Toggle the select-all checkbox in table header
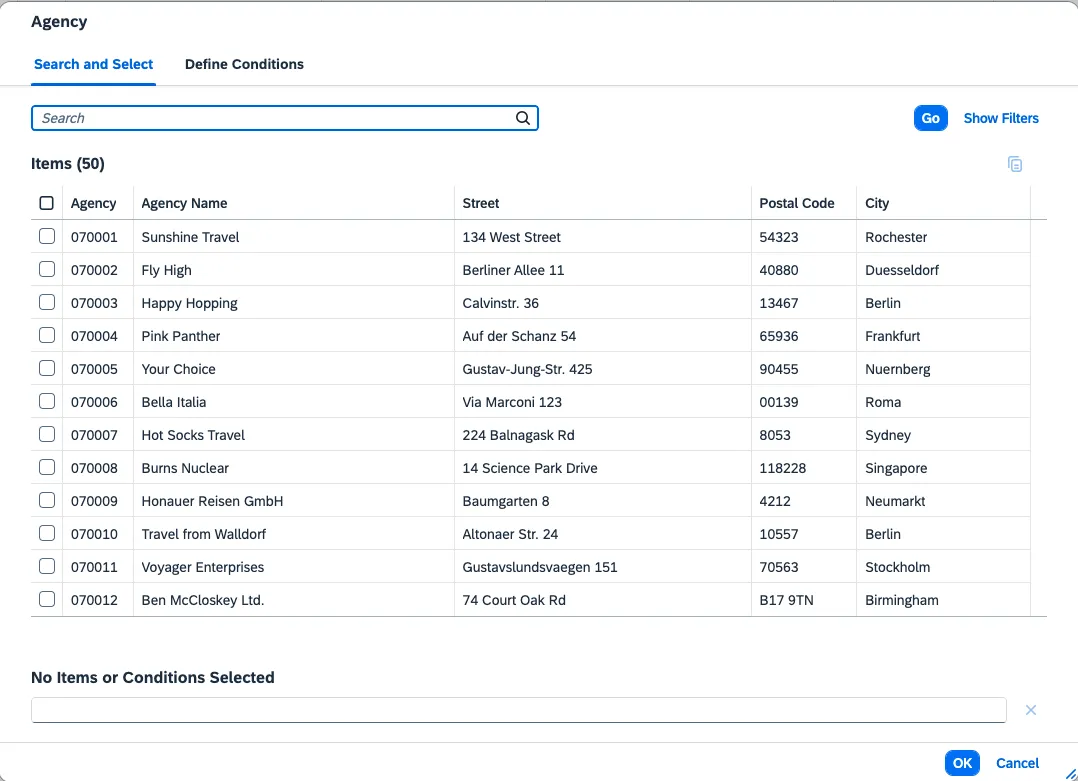1078x781 pixels. (x=47, y=203)
